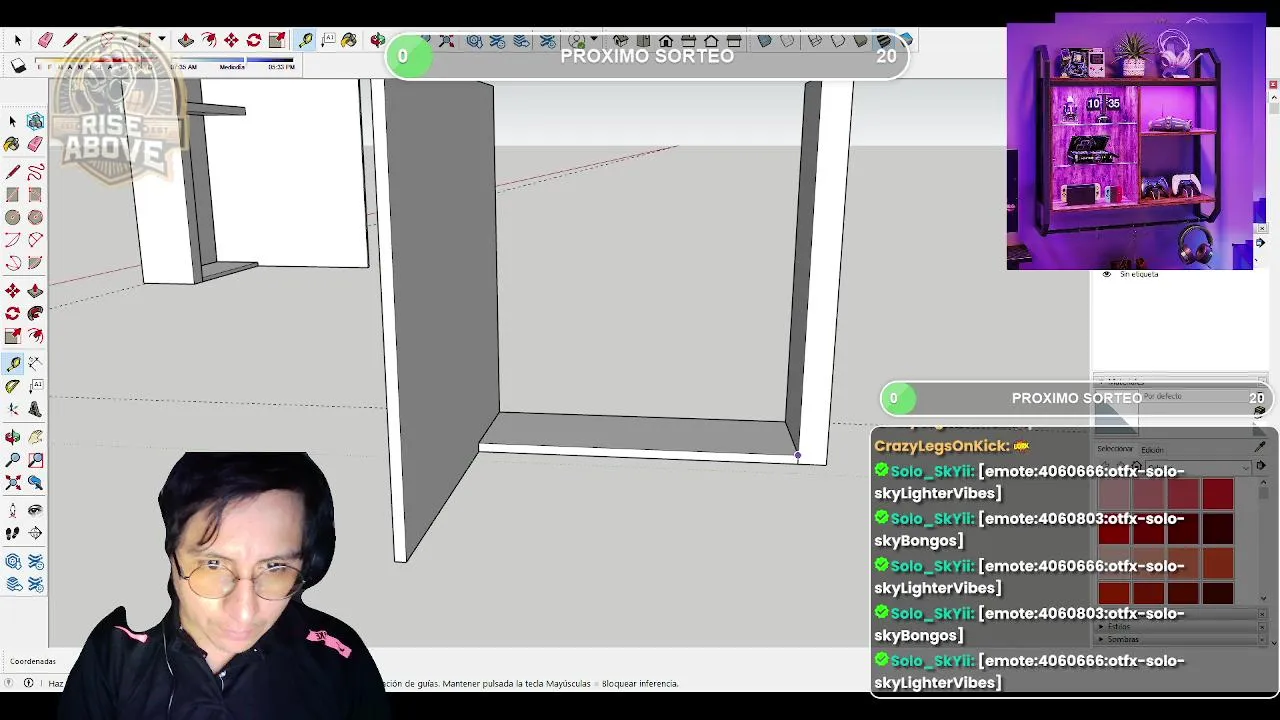
Task: Activate the Walk footprints tool
Action: pos(13,532)
